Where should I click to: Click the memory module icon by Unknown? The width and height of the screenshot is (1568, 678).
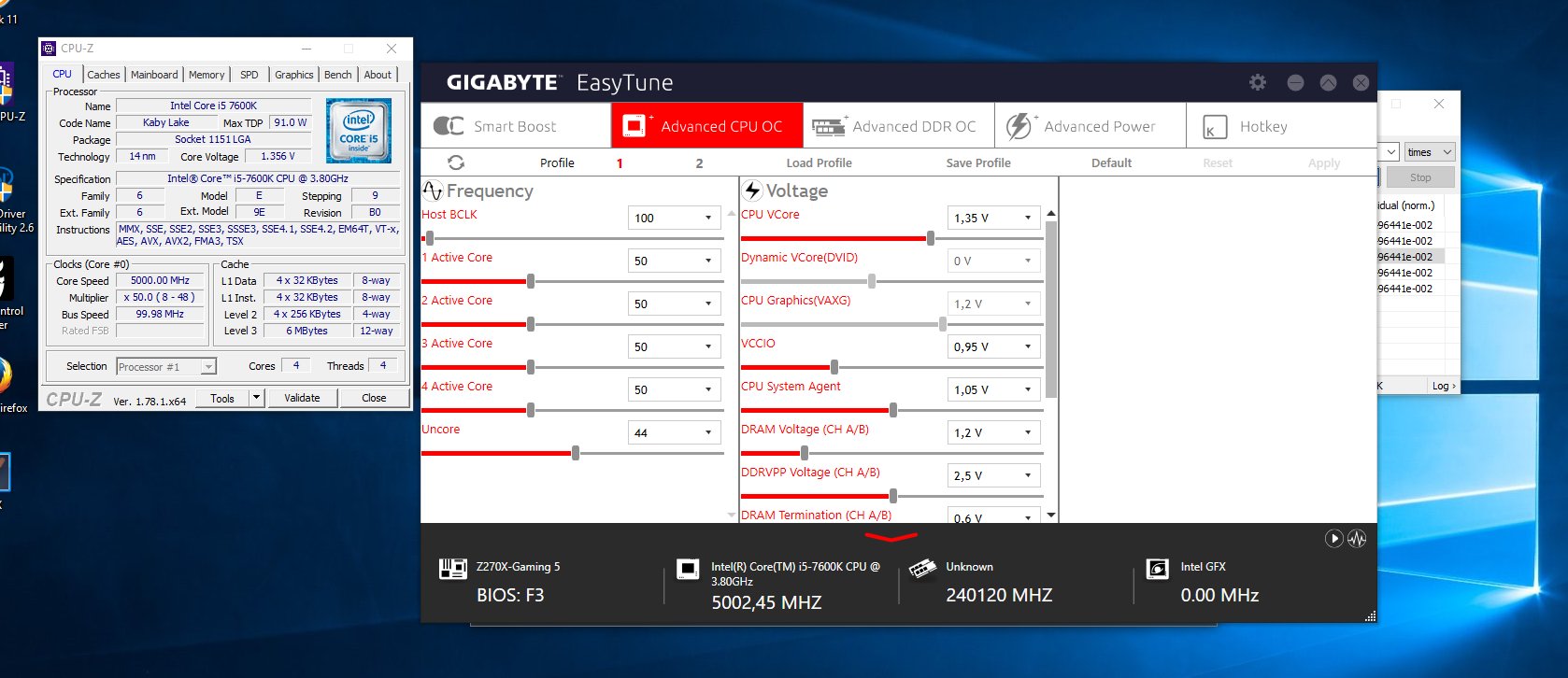(922, 569)
